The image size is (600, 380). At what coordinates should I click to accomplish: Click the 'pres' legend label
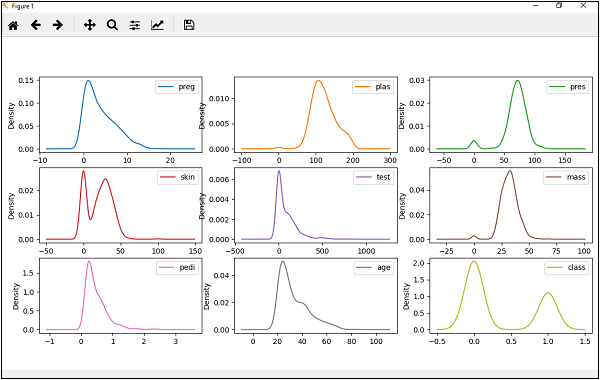coord(578,87)
